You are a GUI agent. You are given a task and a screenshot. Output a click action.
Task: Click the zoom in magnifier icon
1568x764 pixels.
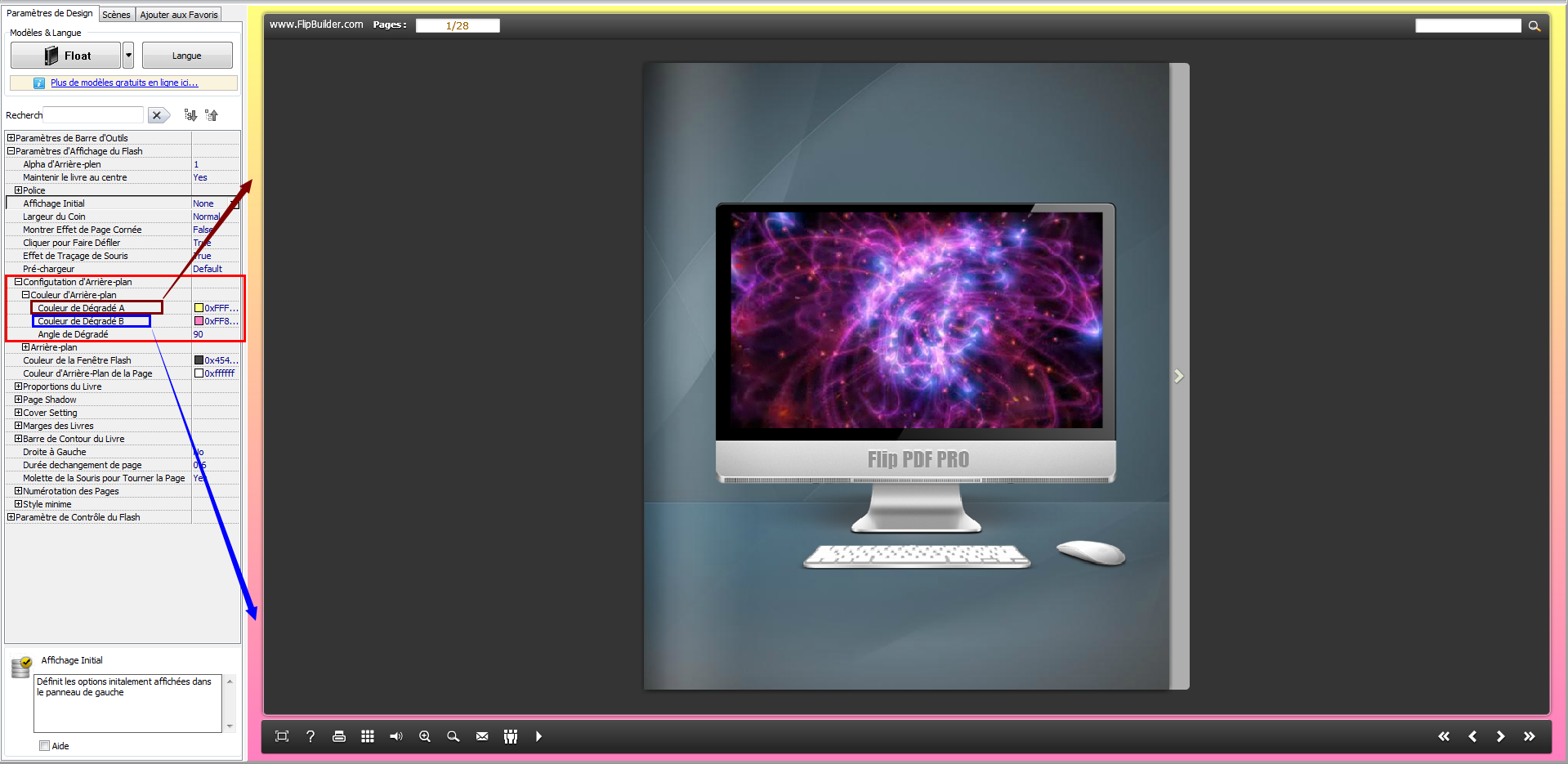[425, 736]
